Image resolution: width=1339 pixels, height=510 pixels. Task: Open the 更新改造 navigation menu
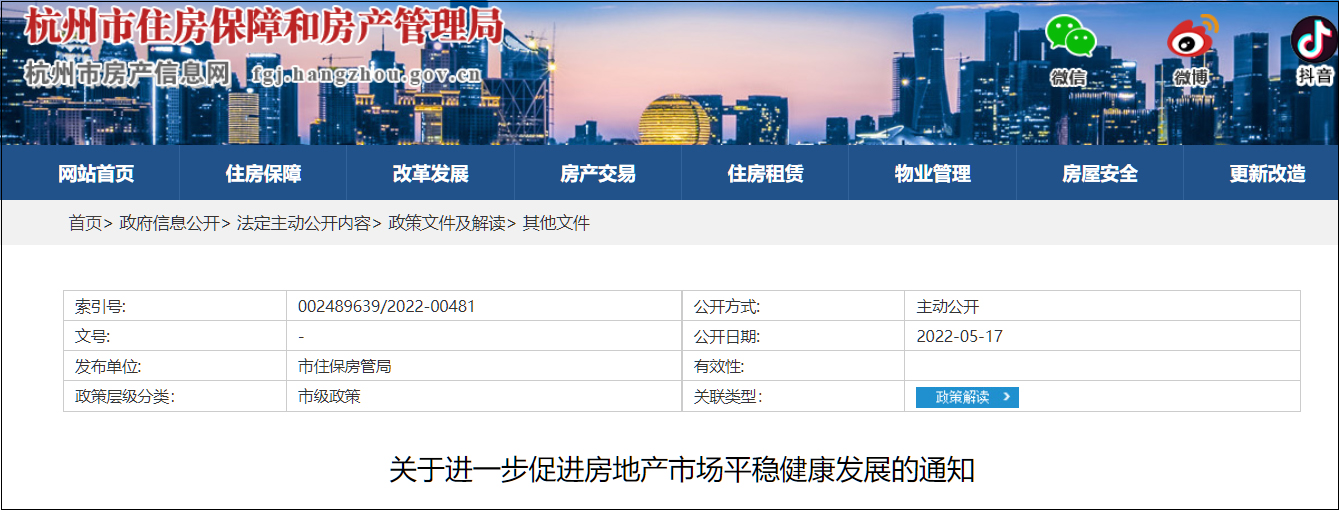[1267, 173]
